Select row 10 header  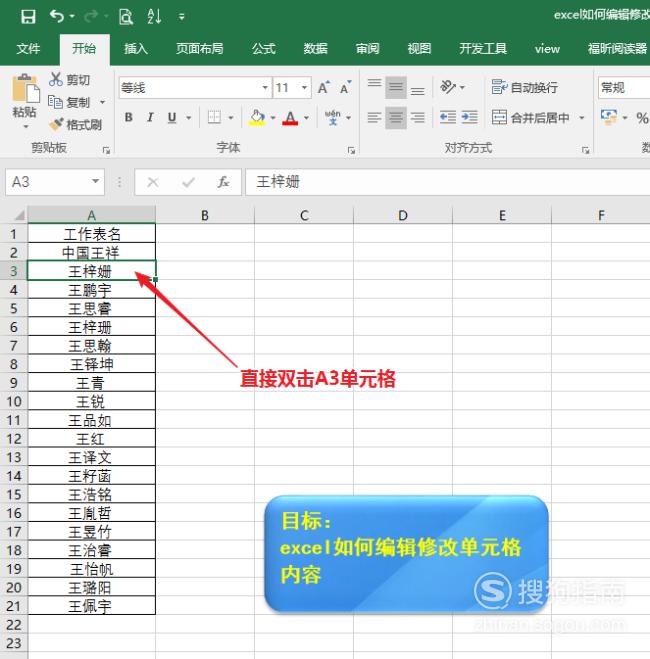(x=14, y=401)
